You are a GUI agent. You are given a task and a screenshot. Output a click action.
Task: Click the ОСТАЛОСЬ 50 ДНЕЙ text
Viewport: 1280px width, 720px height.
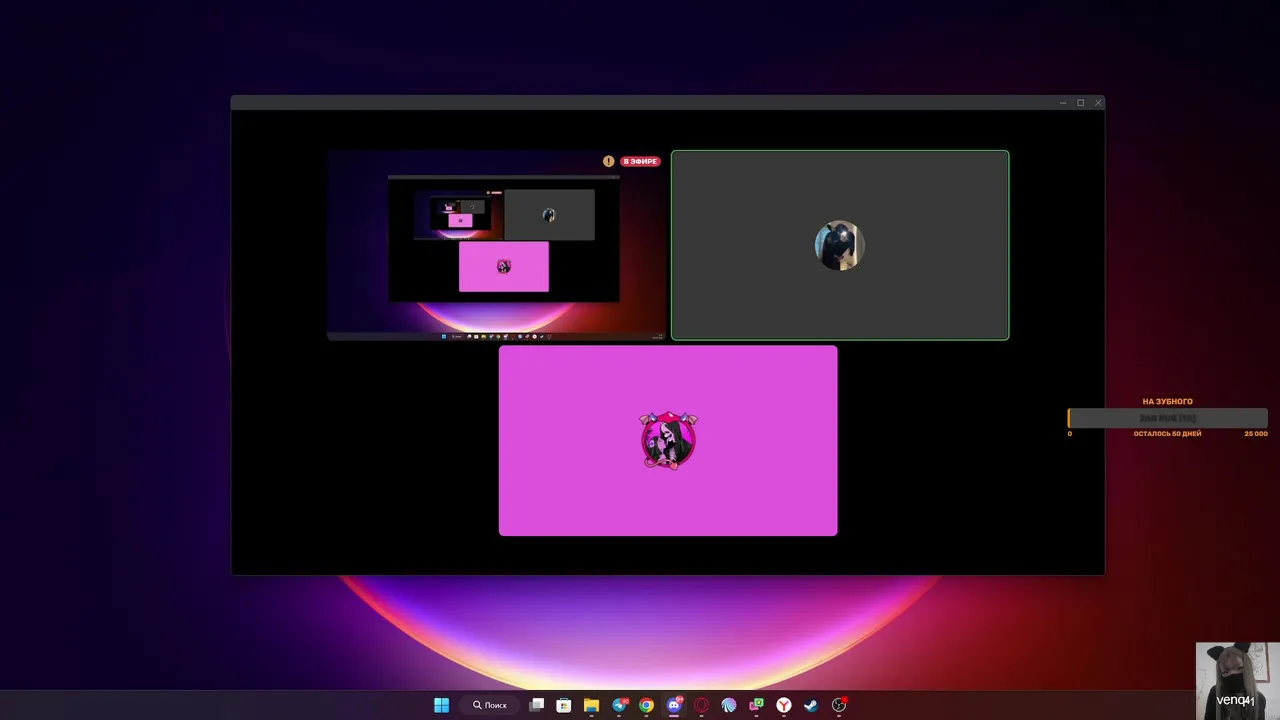1167,434
